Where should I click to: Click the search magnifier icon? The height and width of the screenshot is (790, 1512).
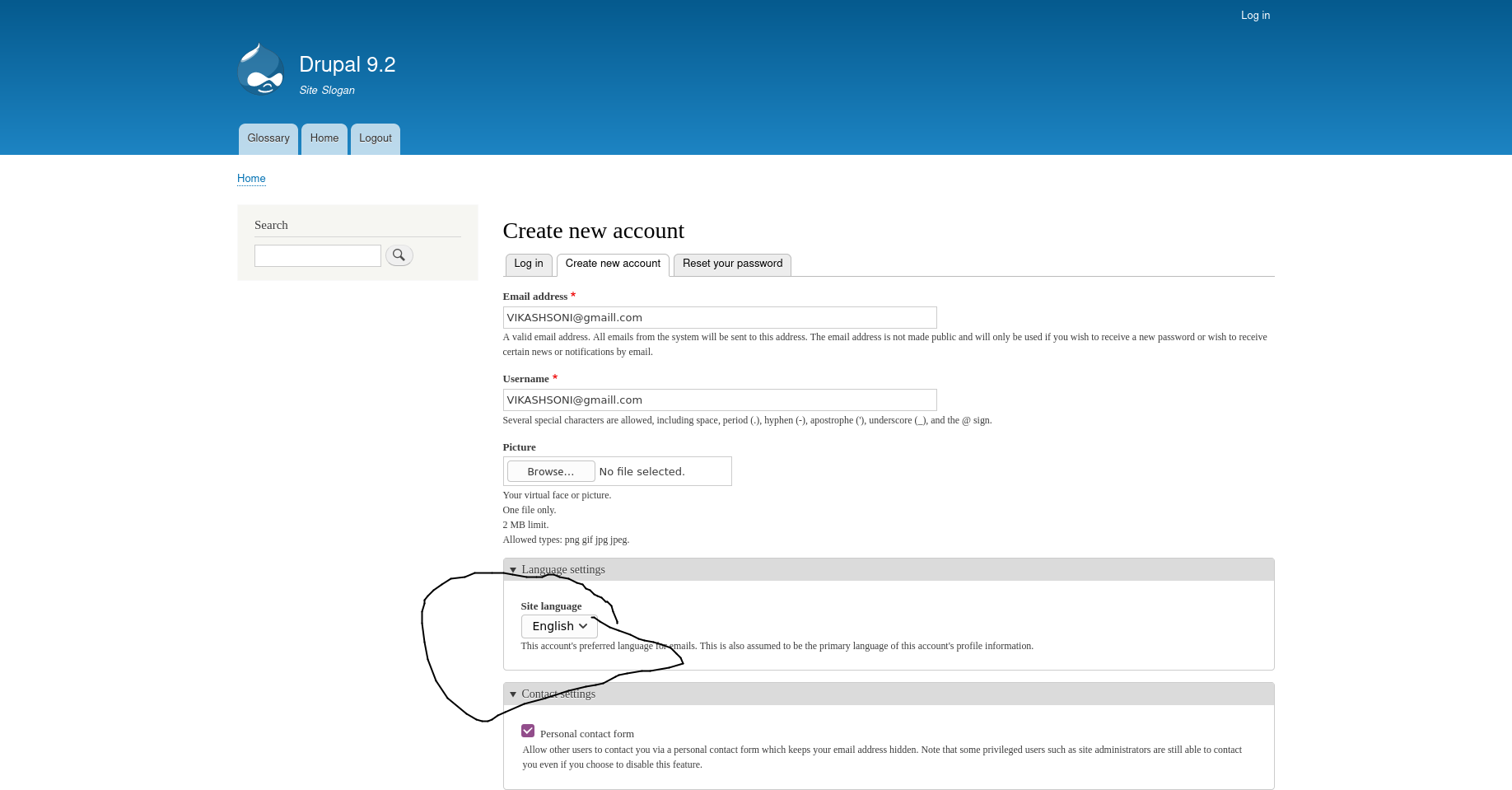pyautogui.click(x=399, y=255)
